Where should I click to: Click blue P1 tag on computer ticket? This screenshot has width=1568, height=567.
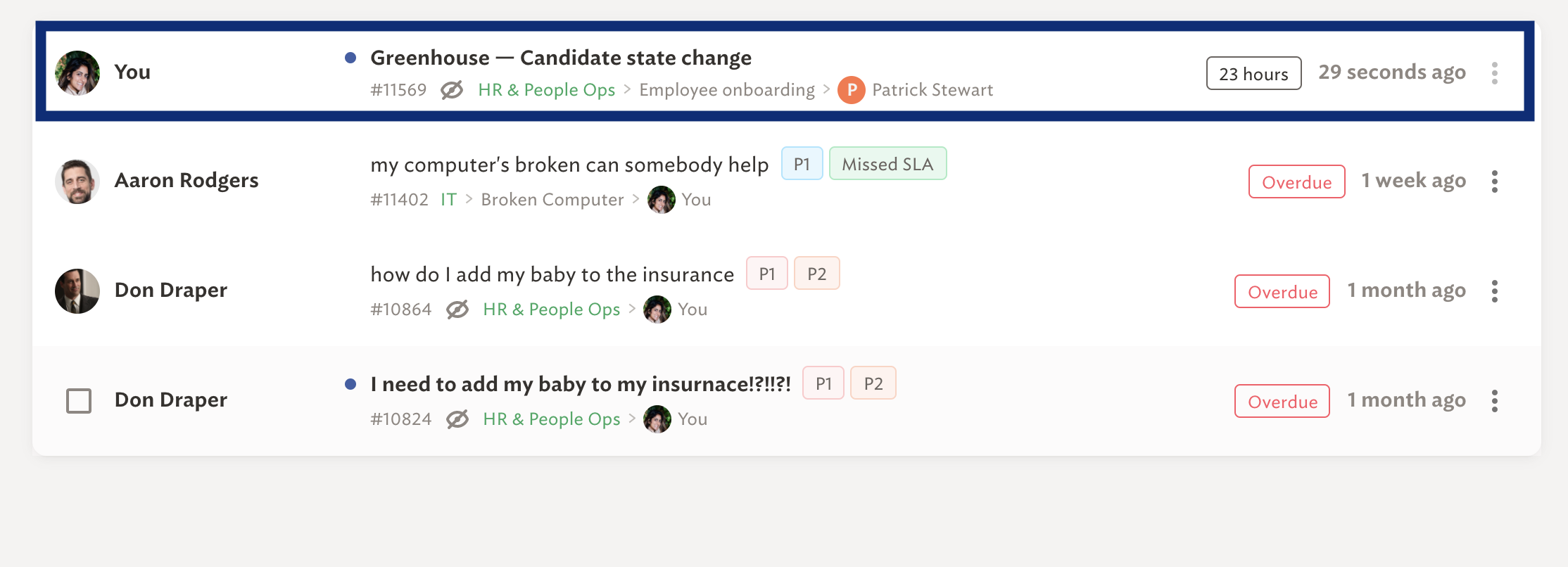(x=802, y=164)
